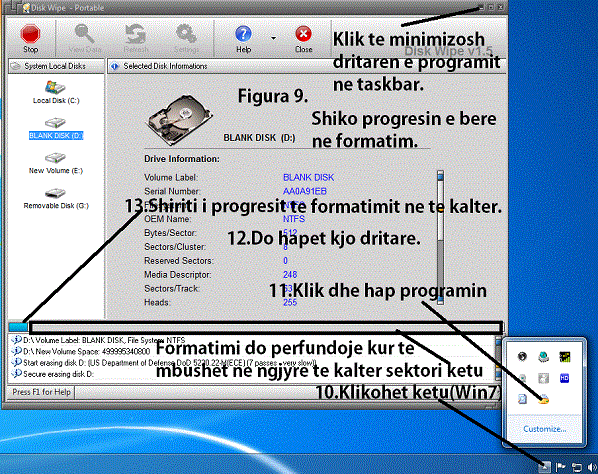Click the teal globe tray icon
The height and width of the screenshot is (474, 598).
(543, 357)
